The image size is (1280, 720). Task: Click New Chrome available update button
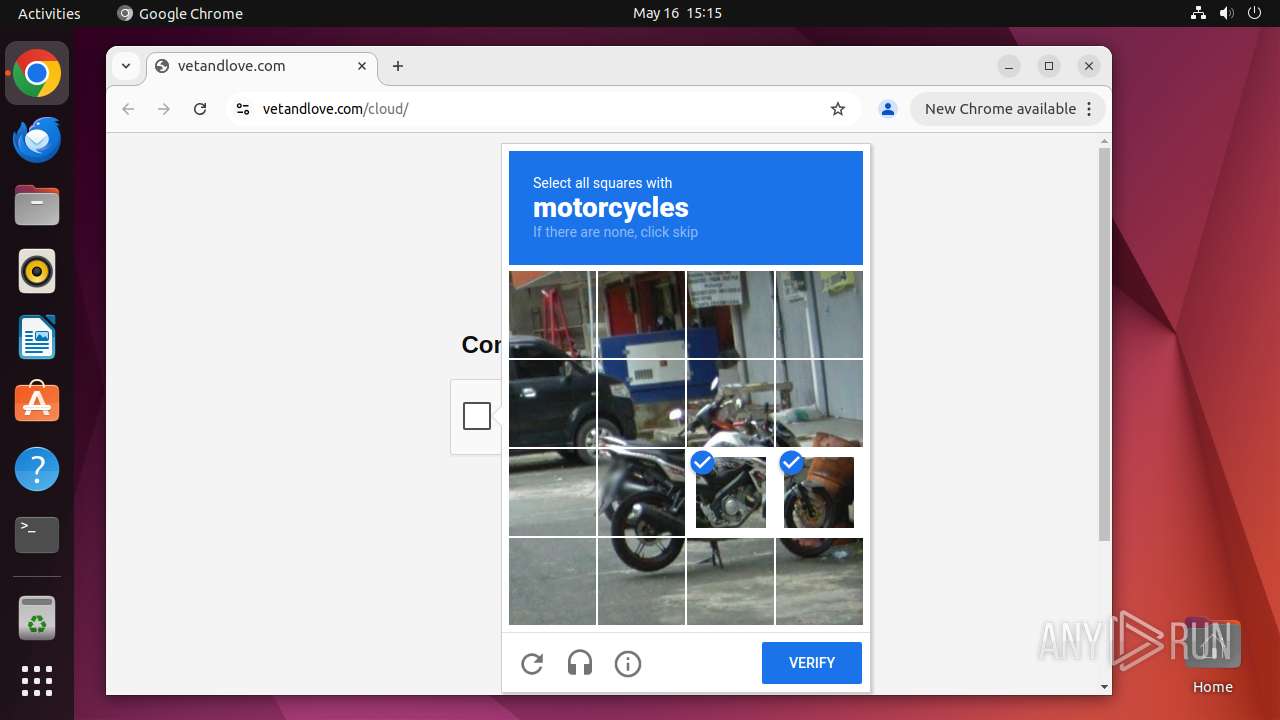1000,109
